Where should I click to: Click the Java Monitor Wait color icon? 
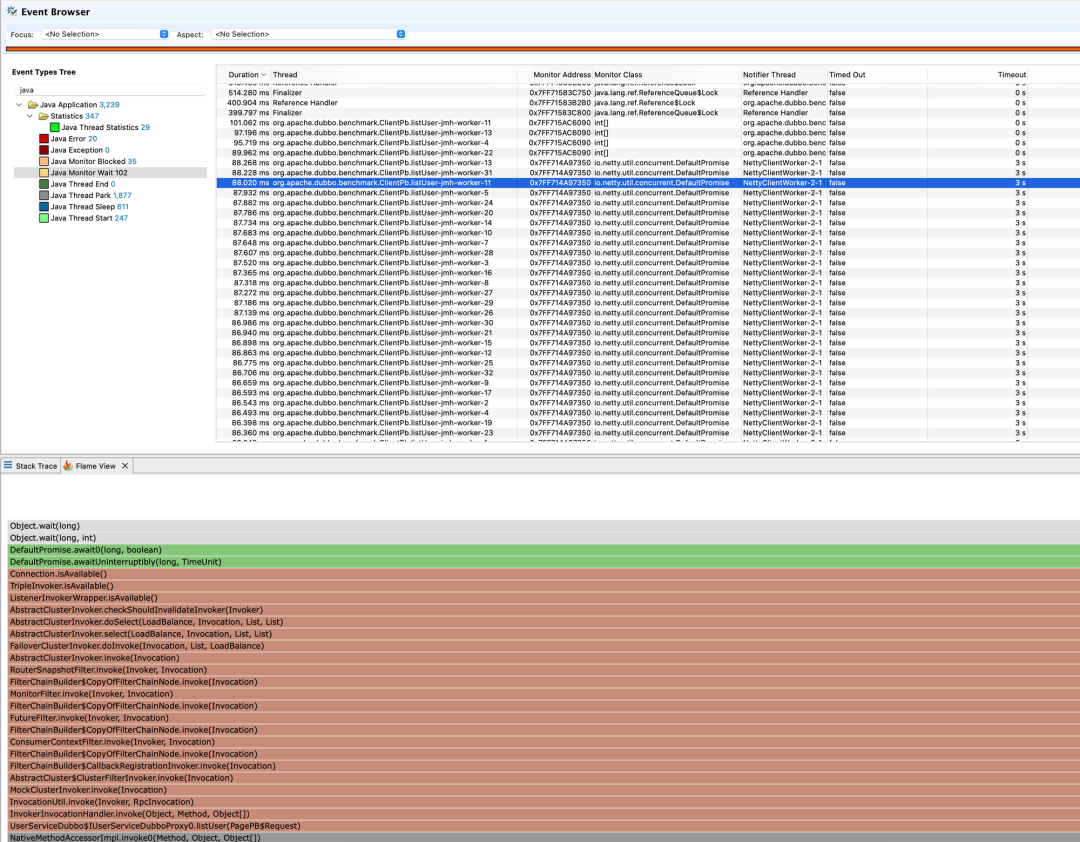44,173
